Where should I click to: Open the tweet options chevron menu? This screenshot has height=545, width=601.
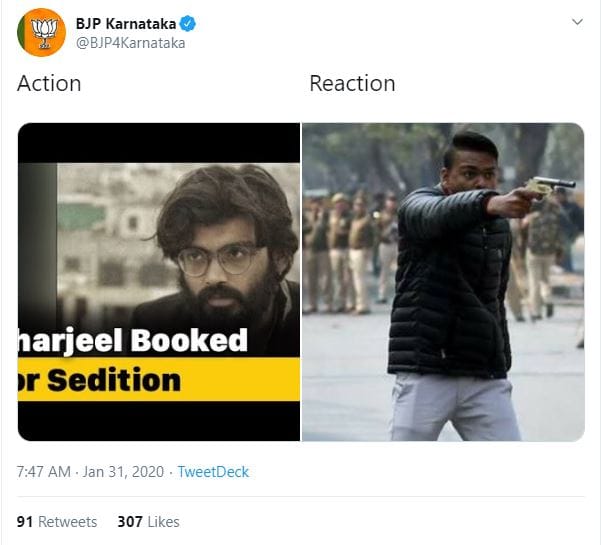[x=577, y=22]
